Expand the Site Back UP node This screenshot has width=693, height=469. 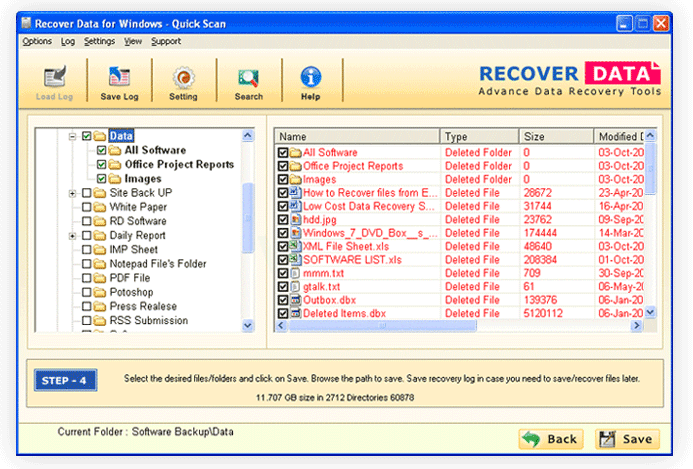tap(72, 193)
